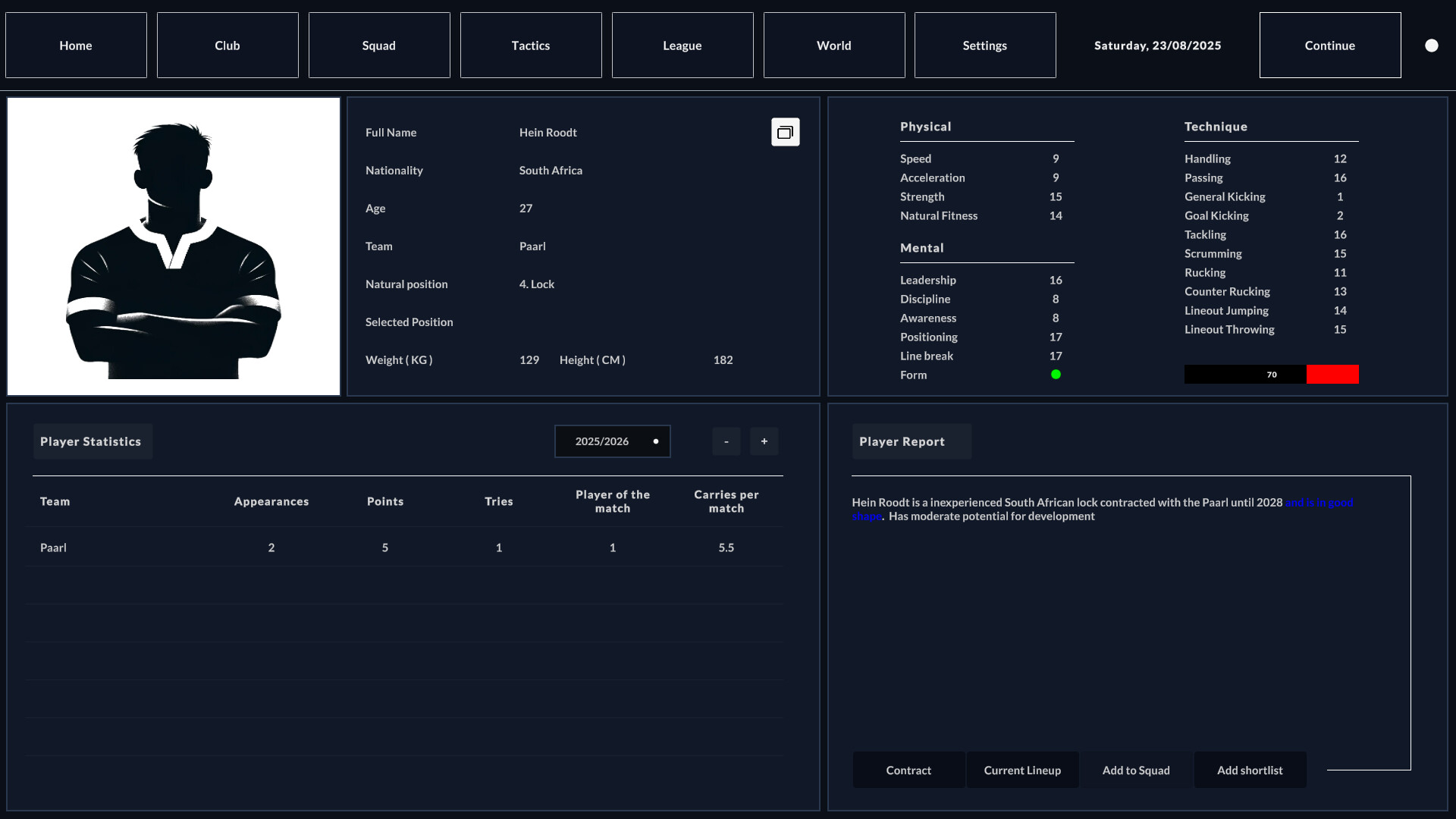
Task: Click the green Form status dot
Action: click(x=1056, y=374)
